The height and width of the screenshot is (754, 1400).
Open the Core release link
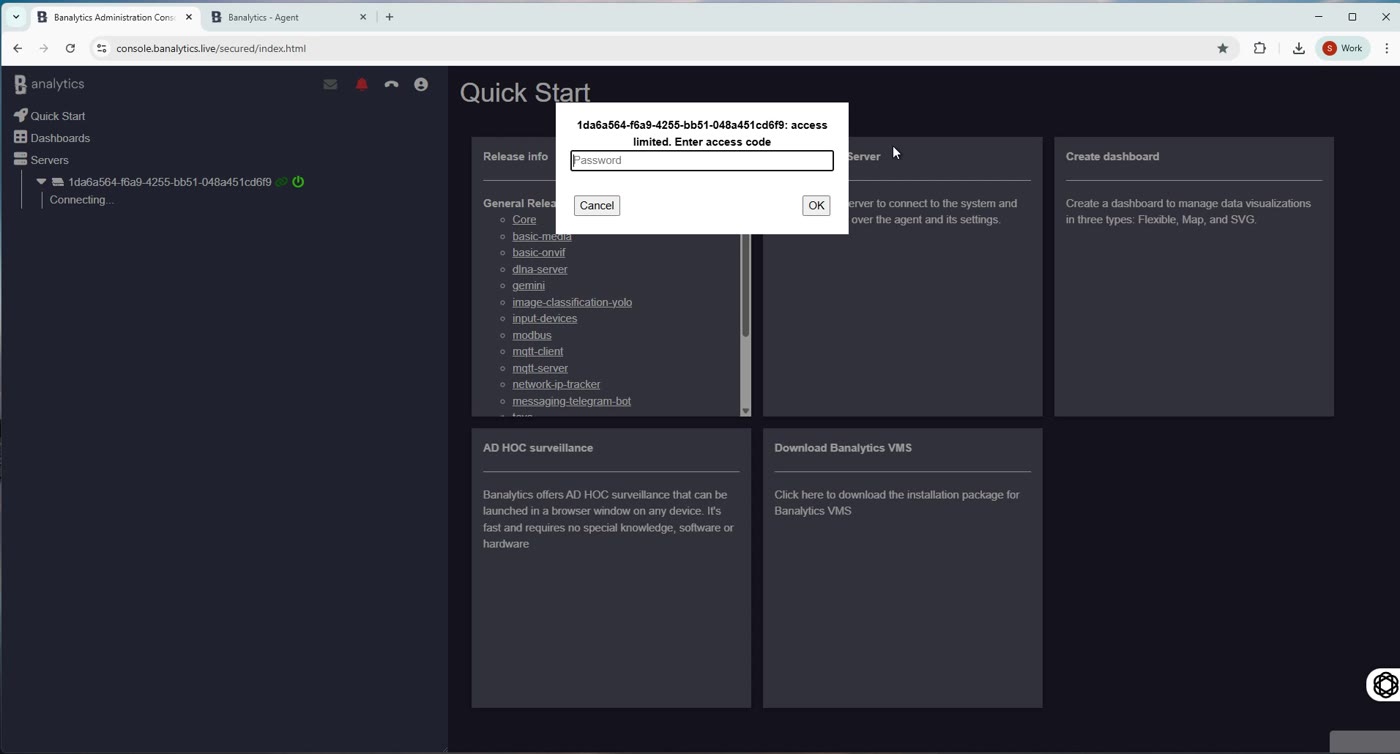(524, 220)
